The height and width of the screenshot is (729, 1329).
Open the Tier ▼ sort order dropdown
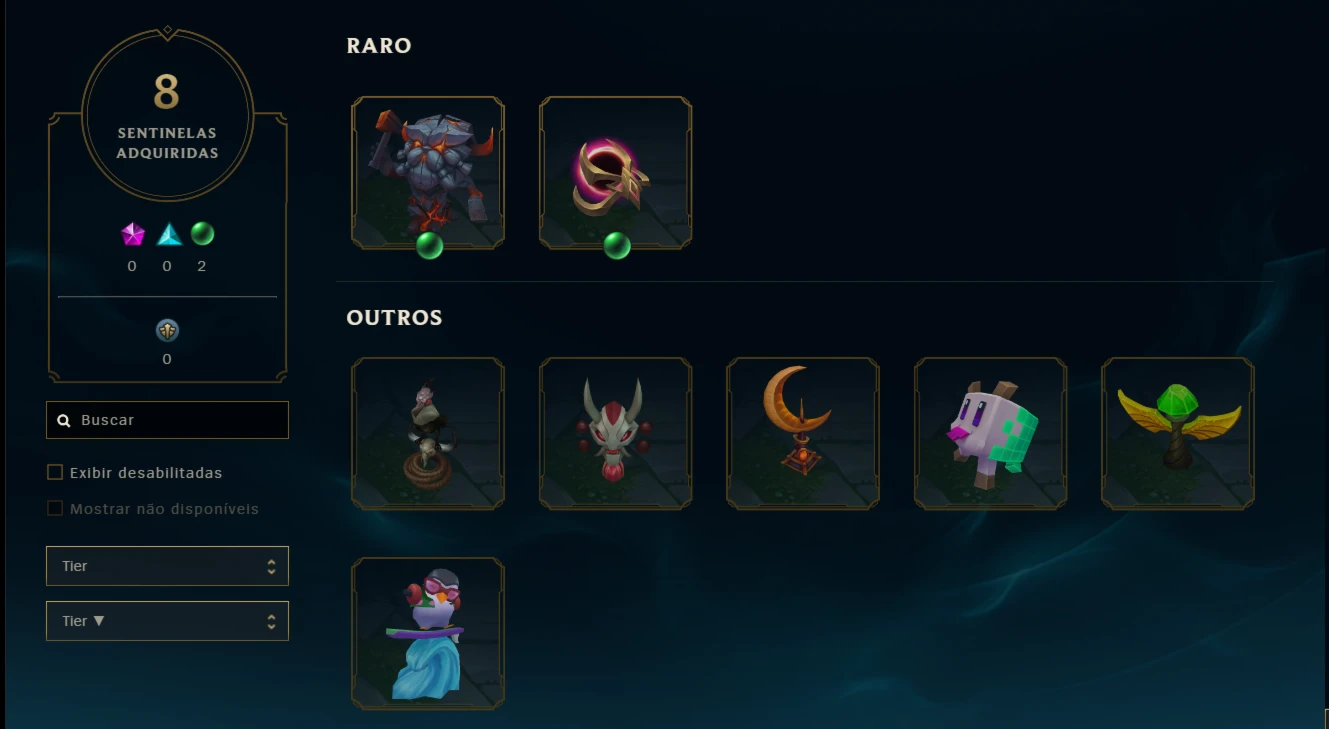(x=167, y=621)
